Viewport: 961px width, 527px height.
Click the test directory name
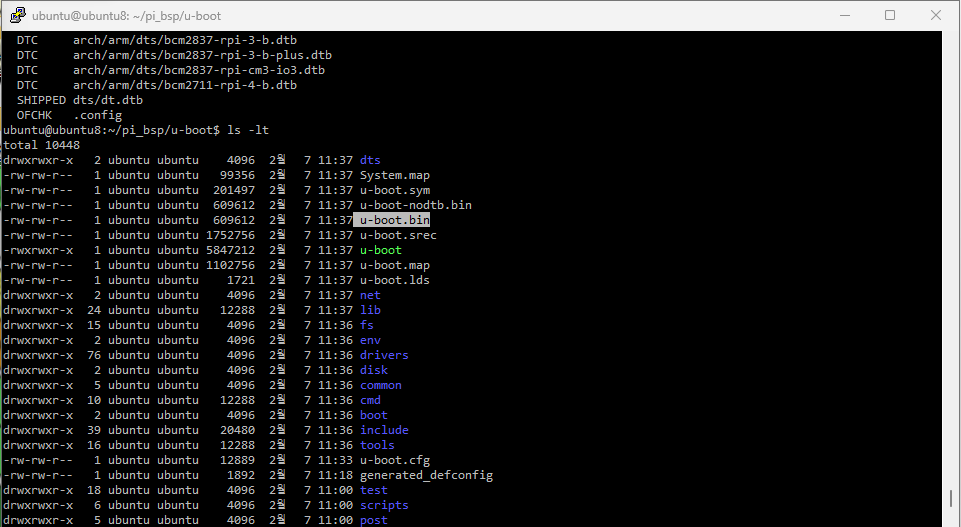point(374,490)
